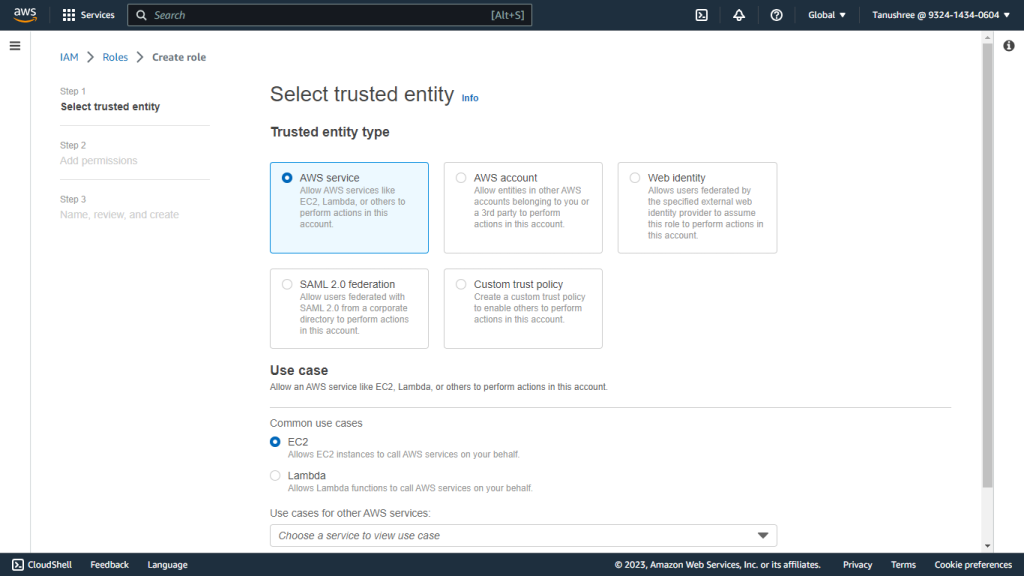Launch CloudShell from the top bar icon

(701, 15)
